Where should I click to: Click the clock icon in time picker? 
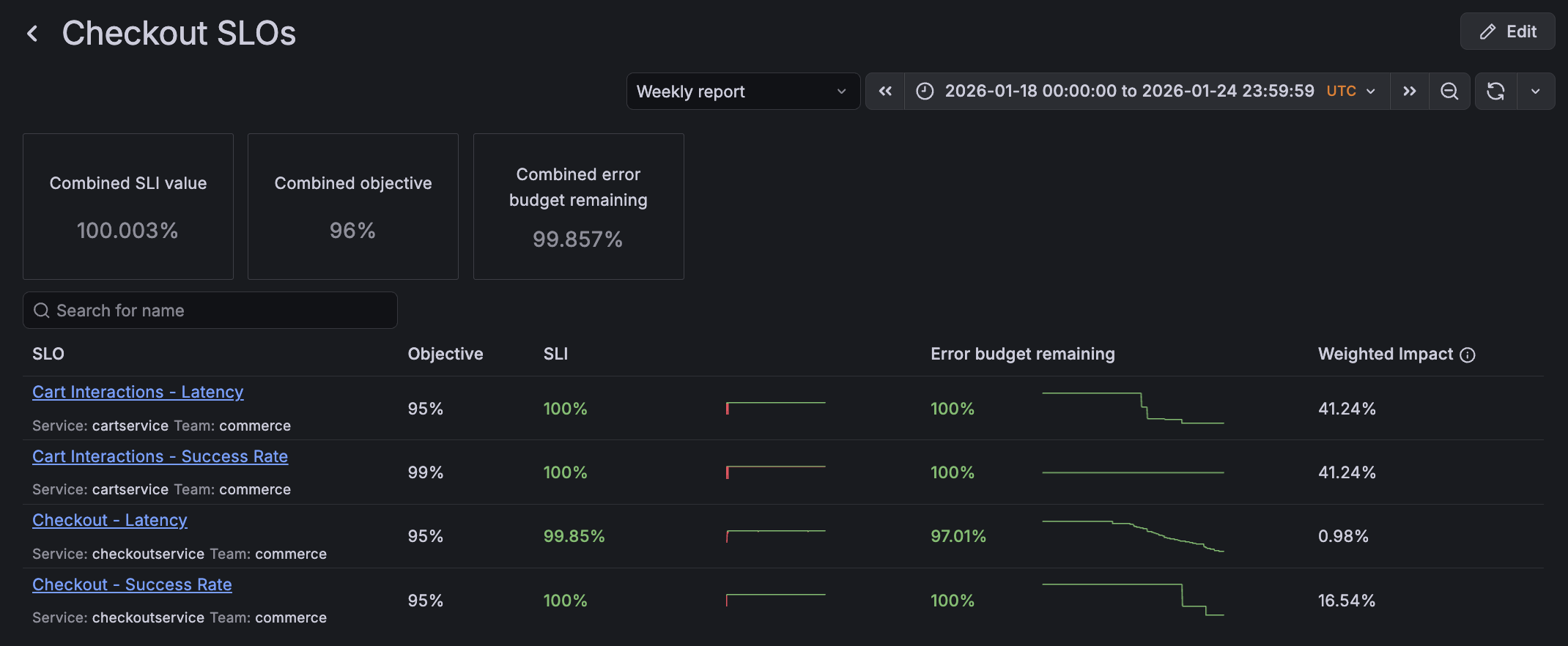pos(925,92)
